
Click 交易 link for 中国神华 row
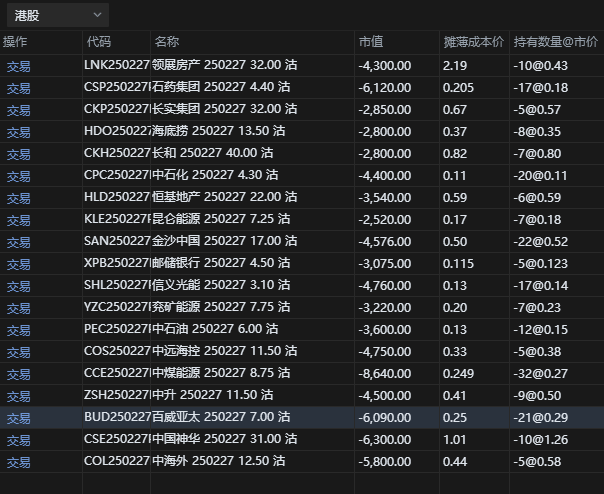tap(18, 440)
